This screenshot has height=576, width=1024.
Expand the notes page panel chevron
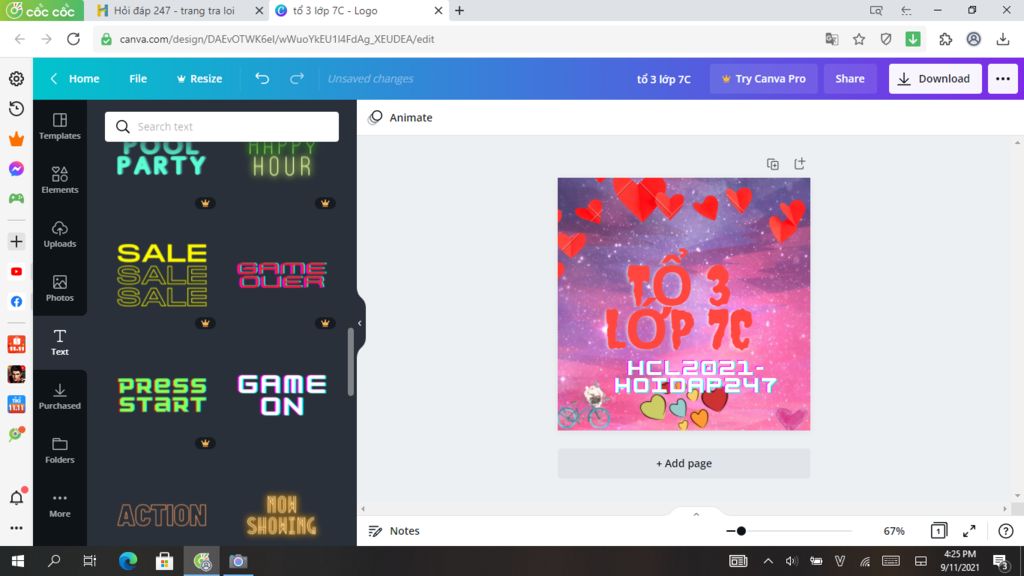pyautogui.click(x=696, y=515)
